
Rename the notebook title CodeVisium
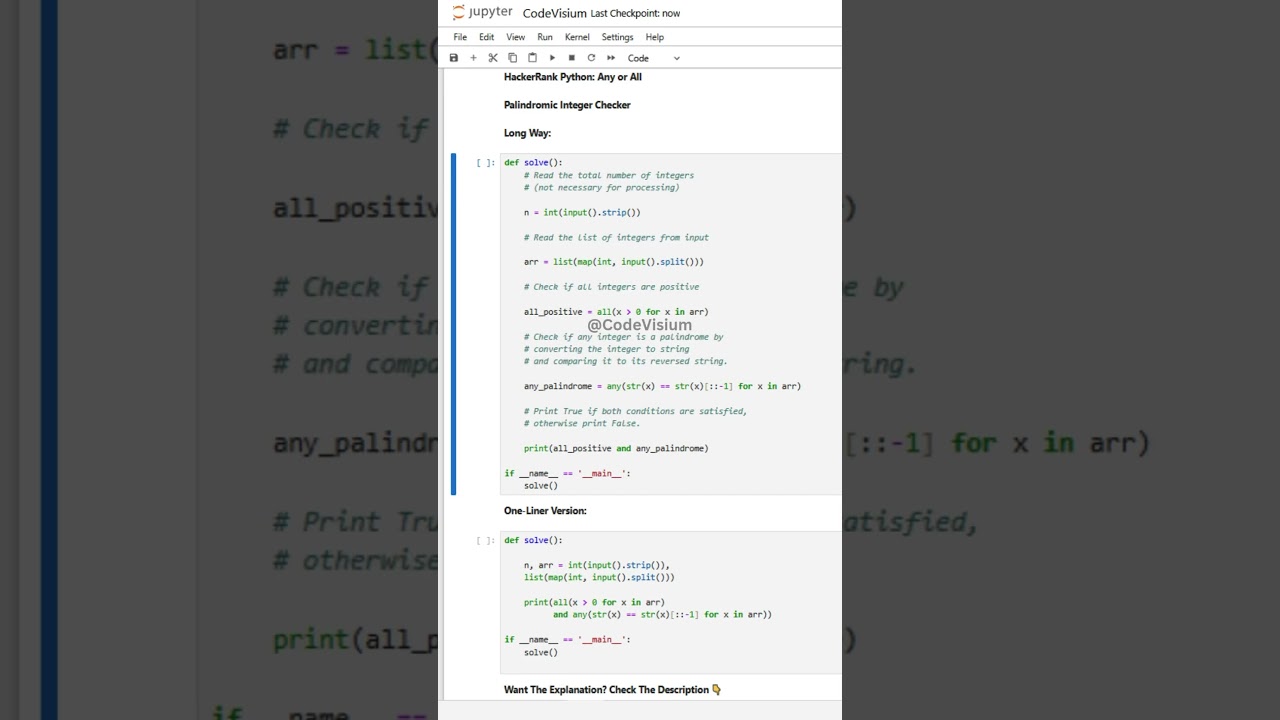click(554, 13)
